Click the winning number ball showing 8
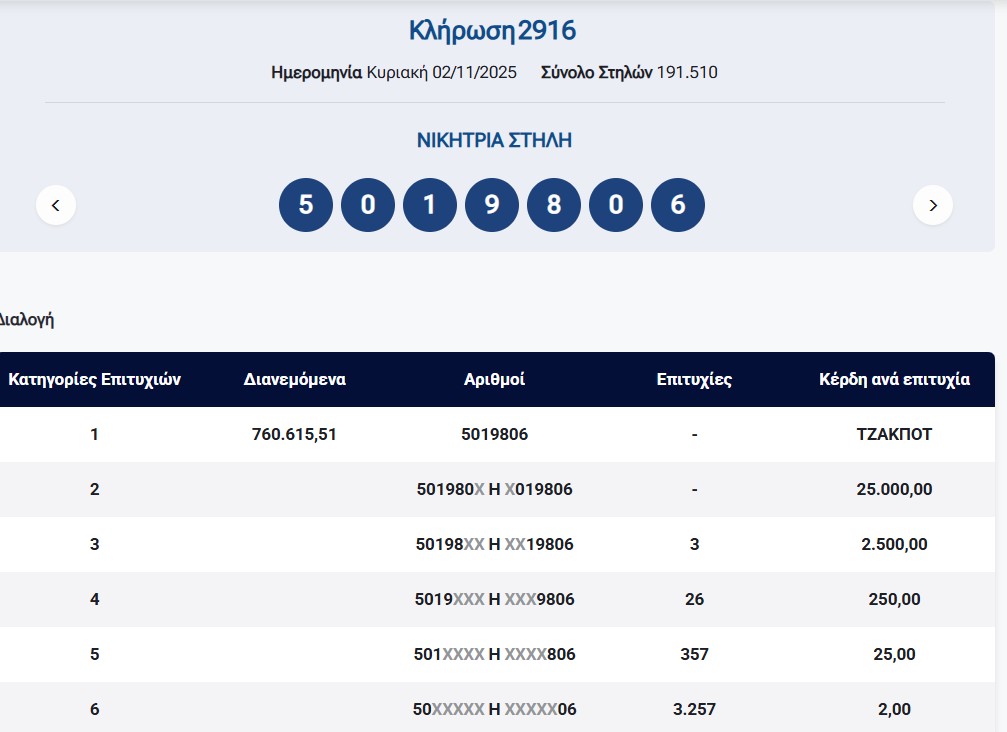 pyautogui.click(x=554, y=205)
